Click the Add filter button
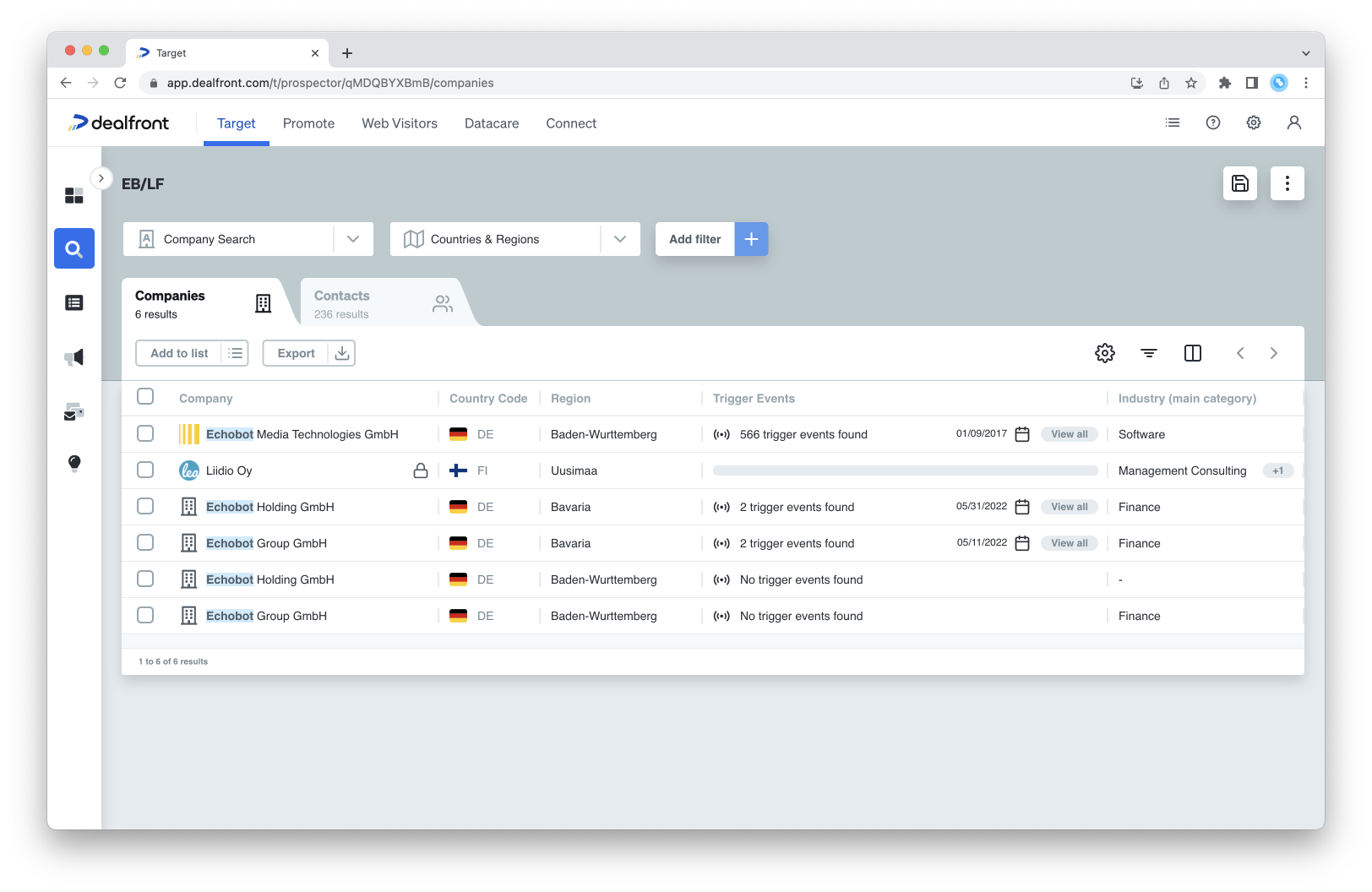The height and width of the screenshot is (892, 1372). [695, 239]
